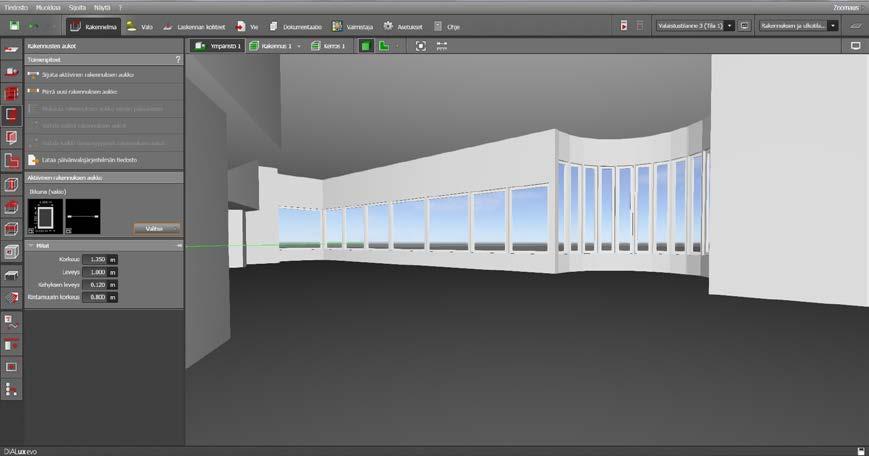Toggle the green 3D view button
Image resolution: width=869 pixels, height=456 pixels.
coord(366,46)
